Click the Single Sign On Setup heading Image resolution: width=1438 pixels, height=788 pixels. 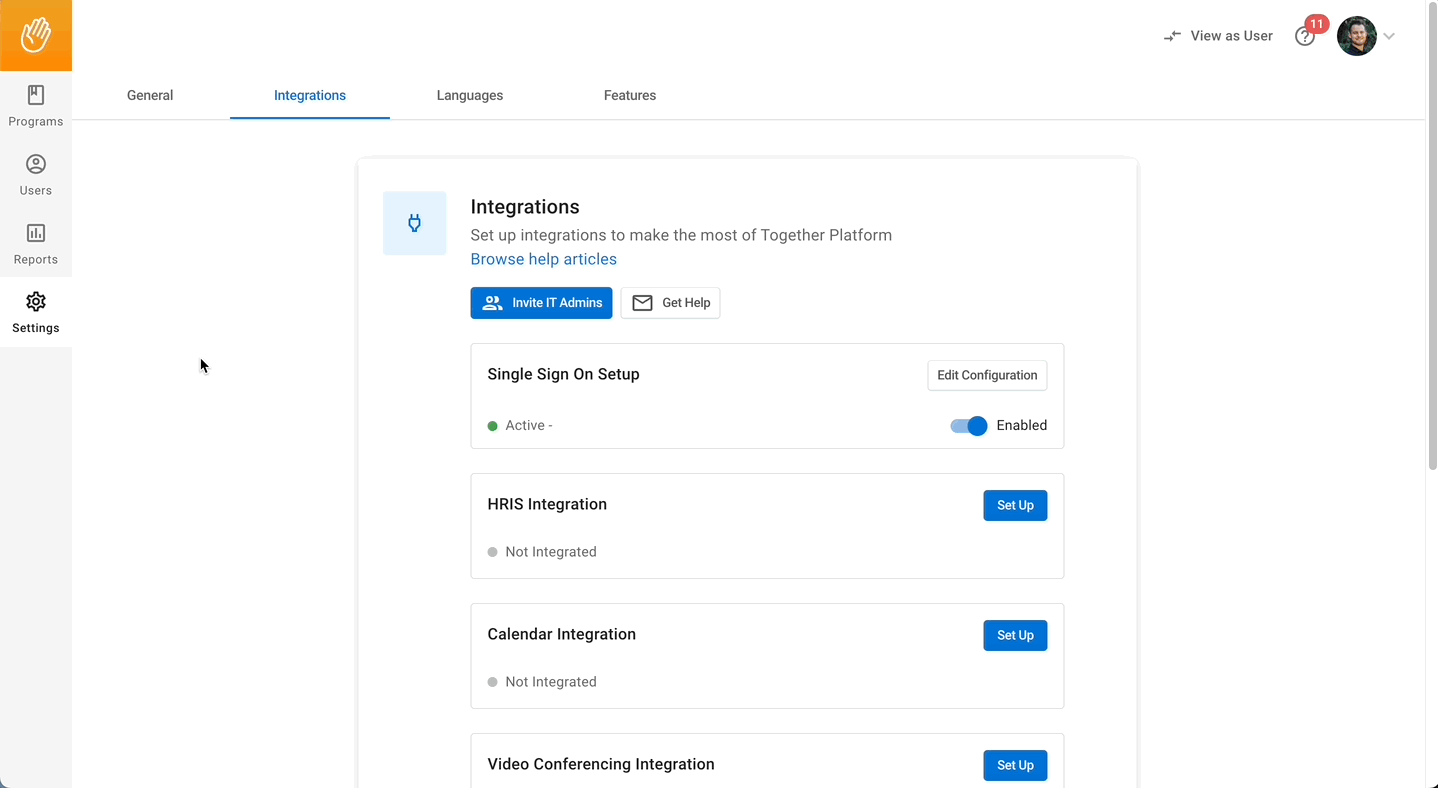(x=563, y=374)
